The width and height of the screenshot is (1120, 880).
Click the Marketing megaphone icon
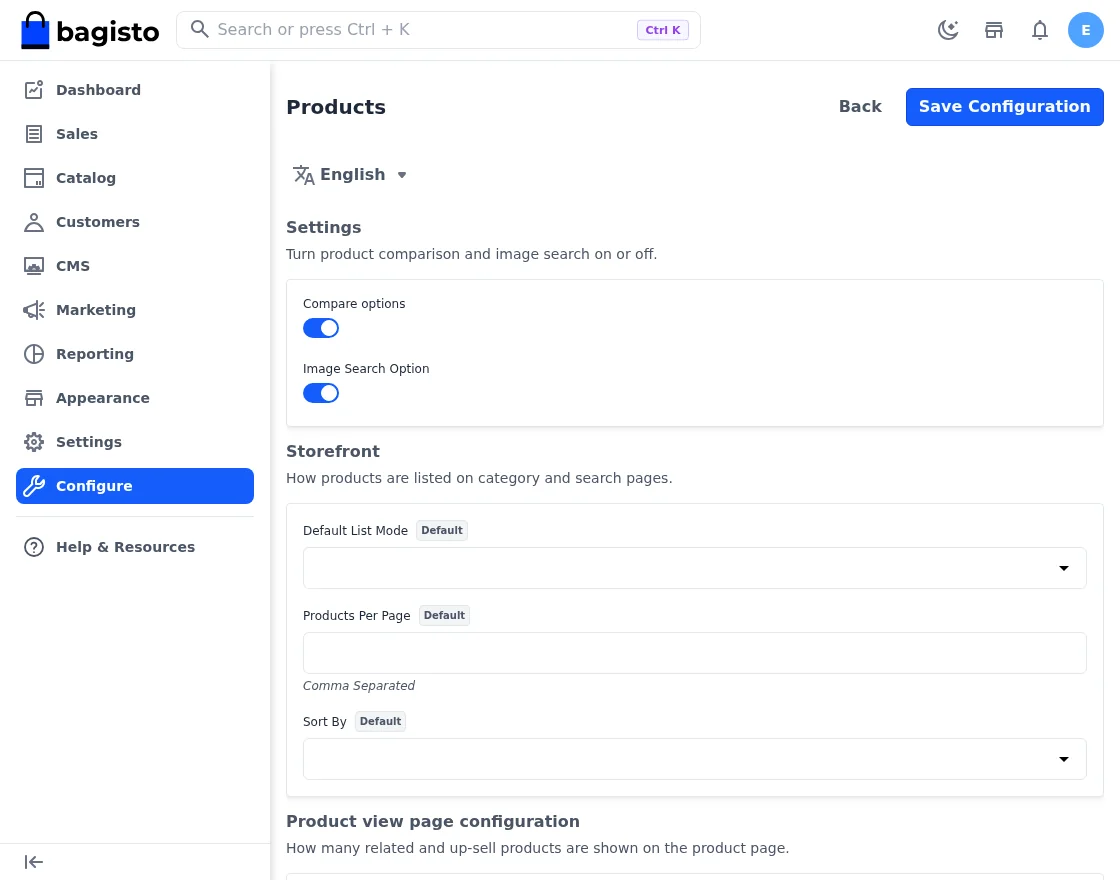pos(34,310)
